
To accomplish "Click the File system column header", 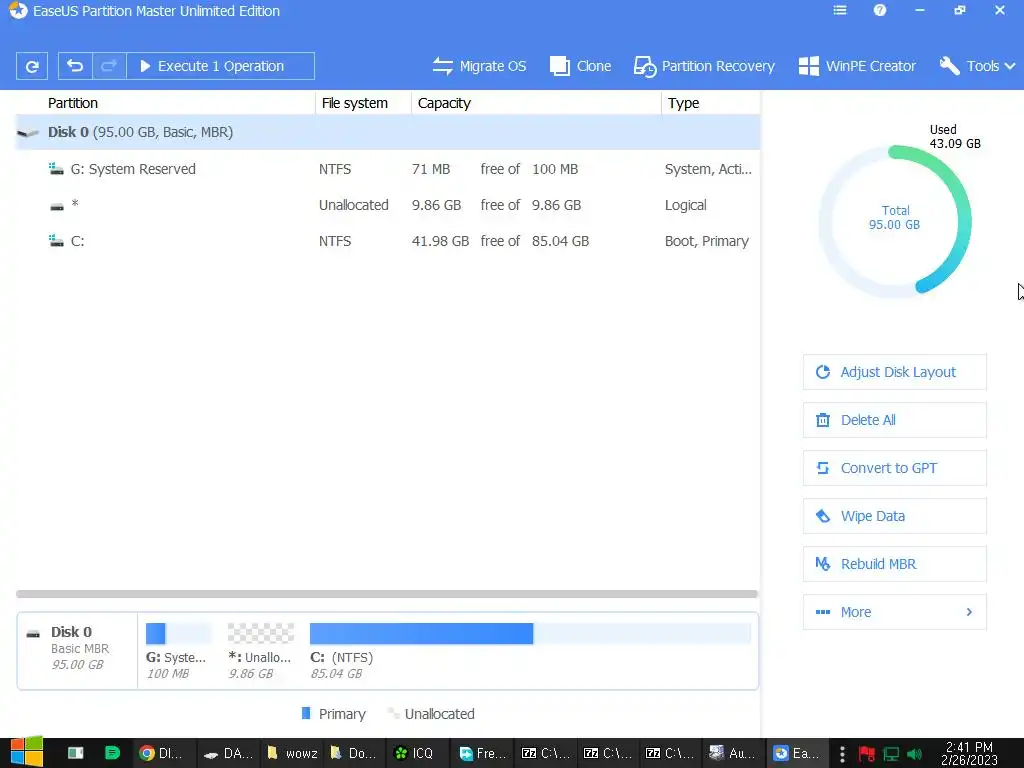I will [355, 103].
